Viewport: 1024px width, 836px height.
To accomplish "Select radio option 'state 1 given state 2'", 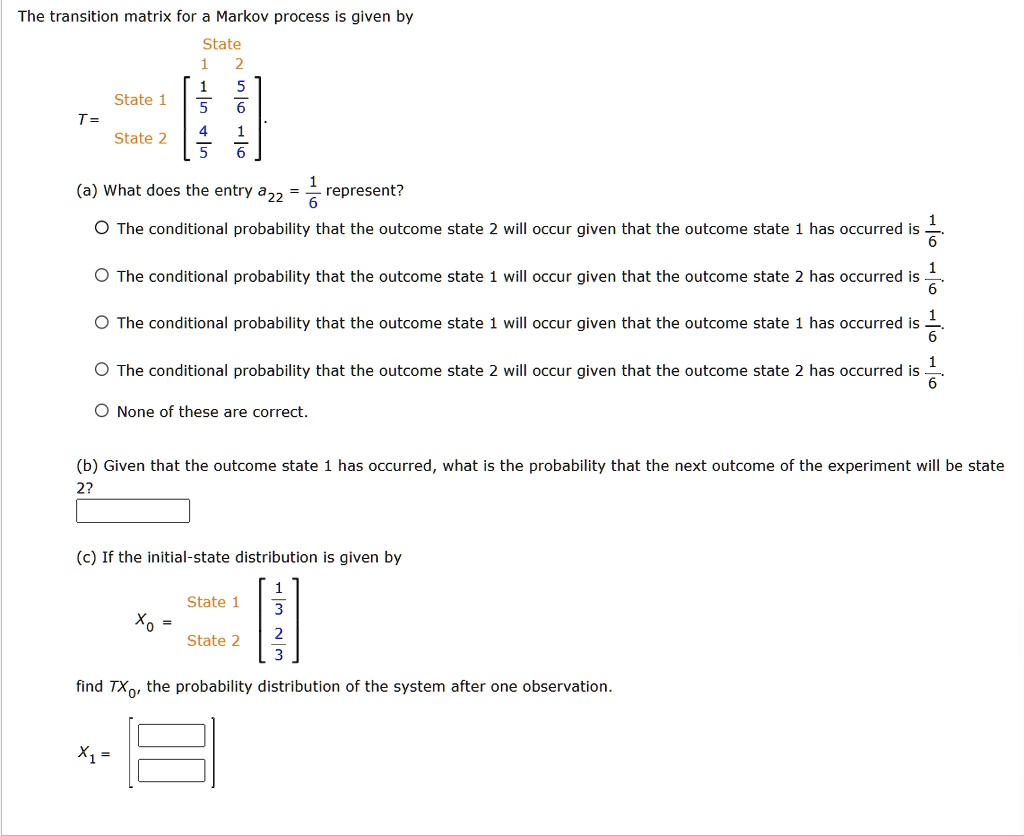I will coord(102,275).
